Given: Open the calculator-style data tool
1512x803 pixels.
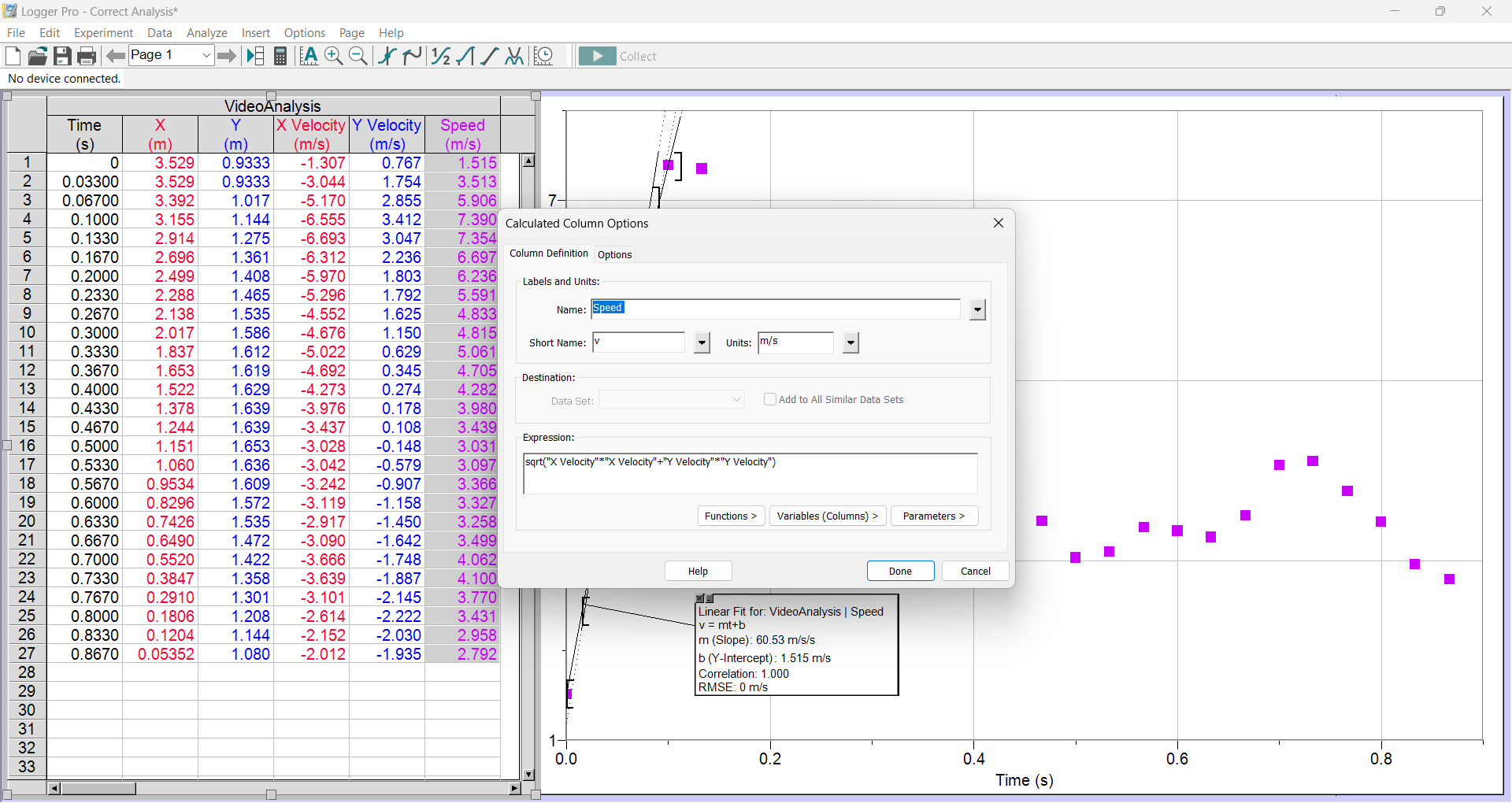Looking at the screenshot, I should click(x=280, y=56).
